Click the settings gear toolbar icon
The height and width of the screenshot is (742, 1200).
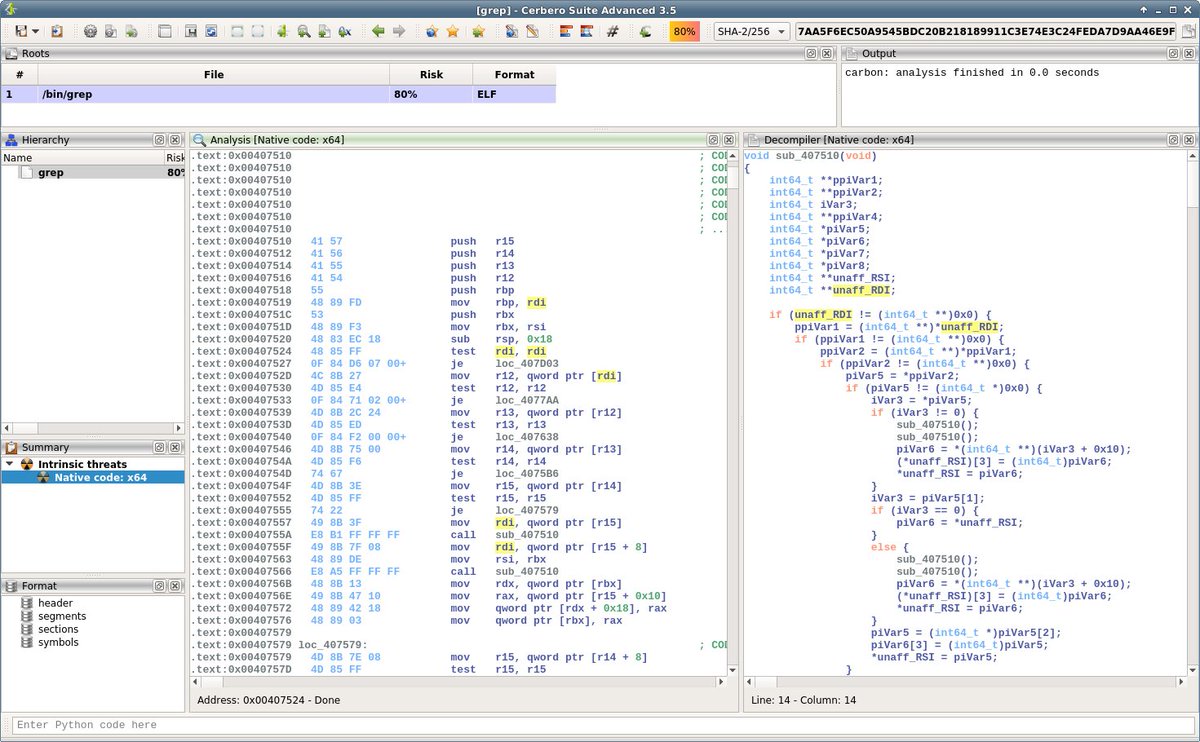click(x=89, y=32)
